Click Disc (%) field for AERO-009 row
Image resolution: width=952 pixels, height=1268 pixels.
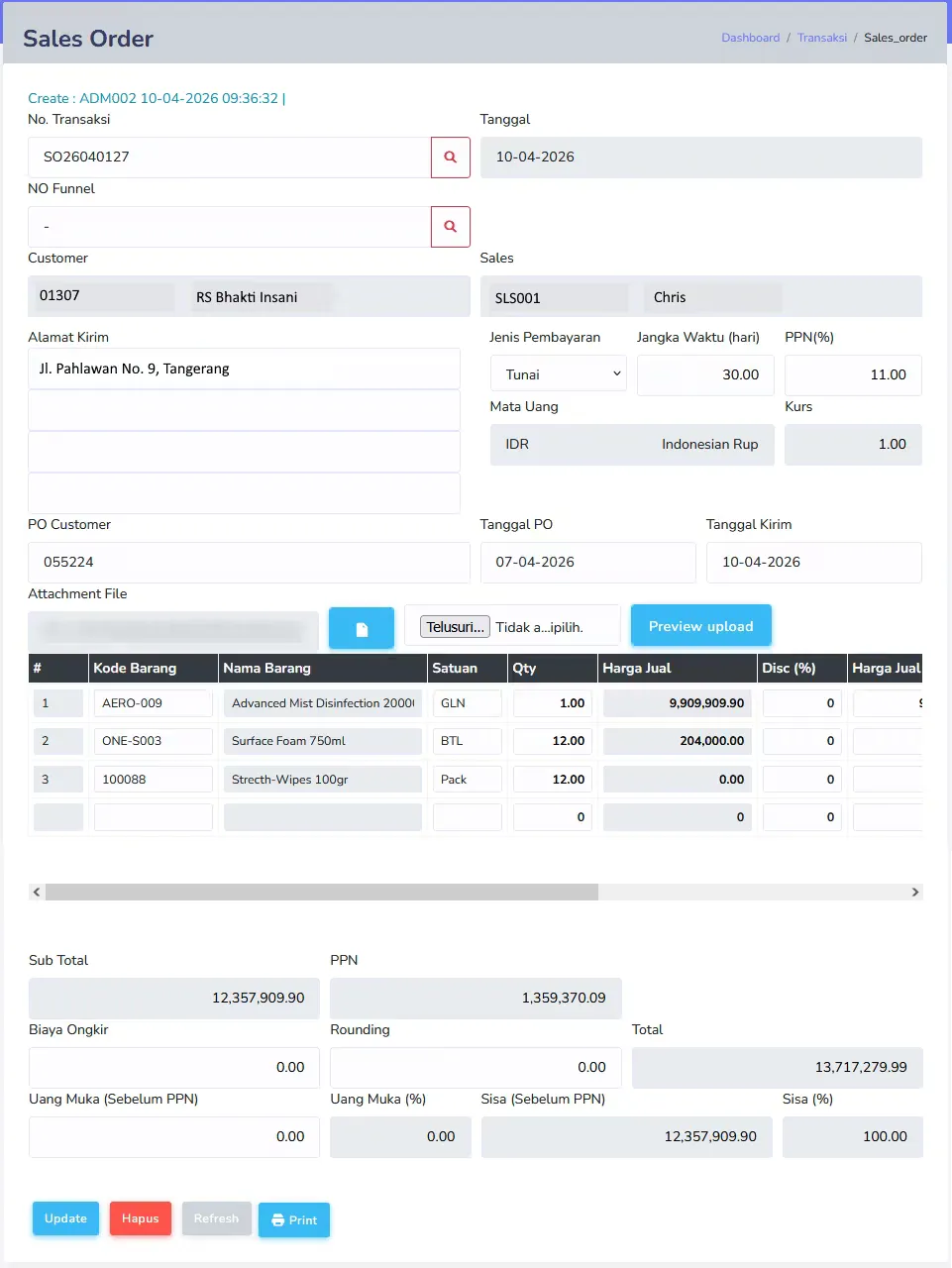(x=802, y=703)
